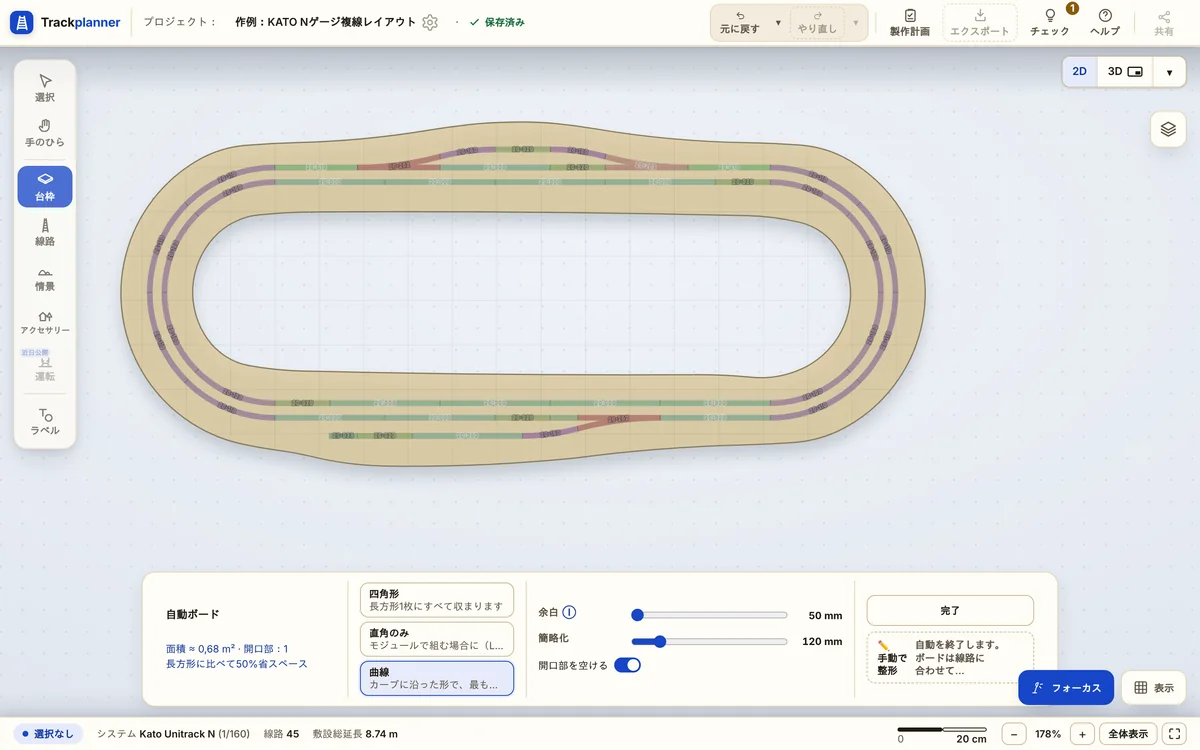The height and width of the screenshot is (750, 1200).
Task: Click やり直し redo button
Action: (817, 22)
